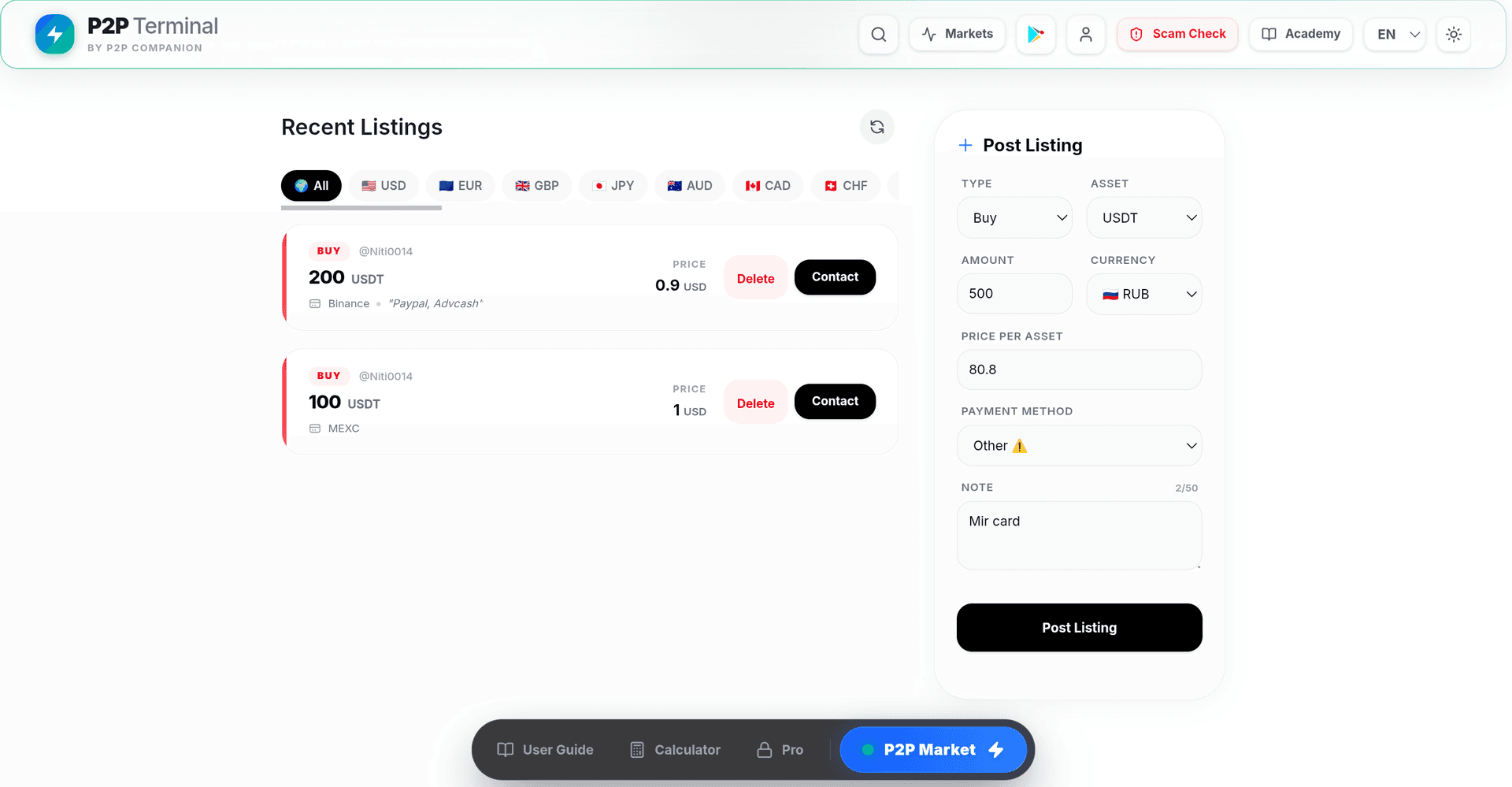Click the plus icon beside Post Listing
The height and width of the screenshot is (787, 1512).
(965, 145)
